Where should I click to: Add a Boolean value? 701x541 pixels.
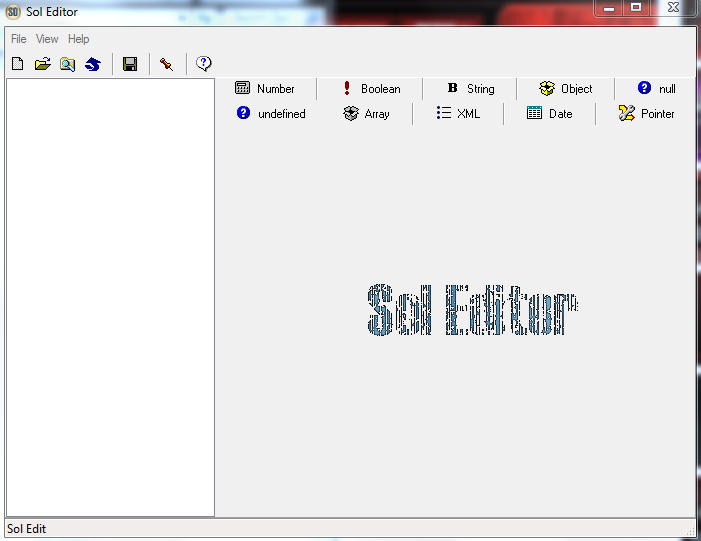coord(371,89)
